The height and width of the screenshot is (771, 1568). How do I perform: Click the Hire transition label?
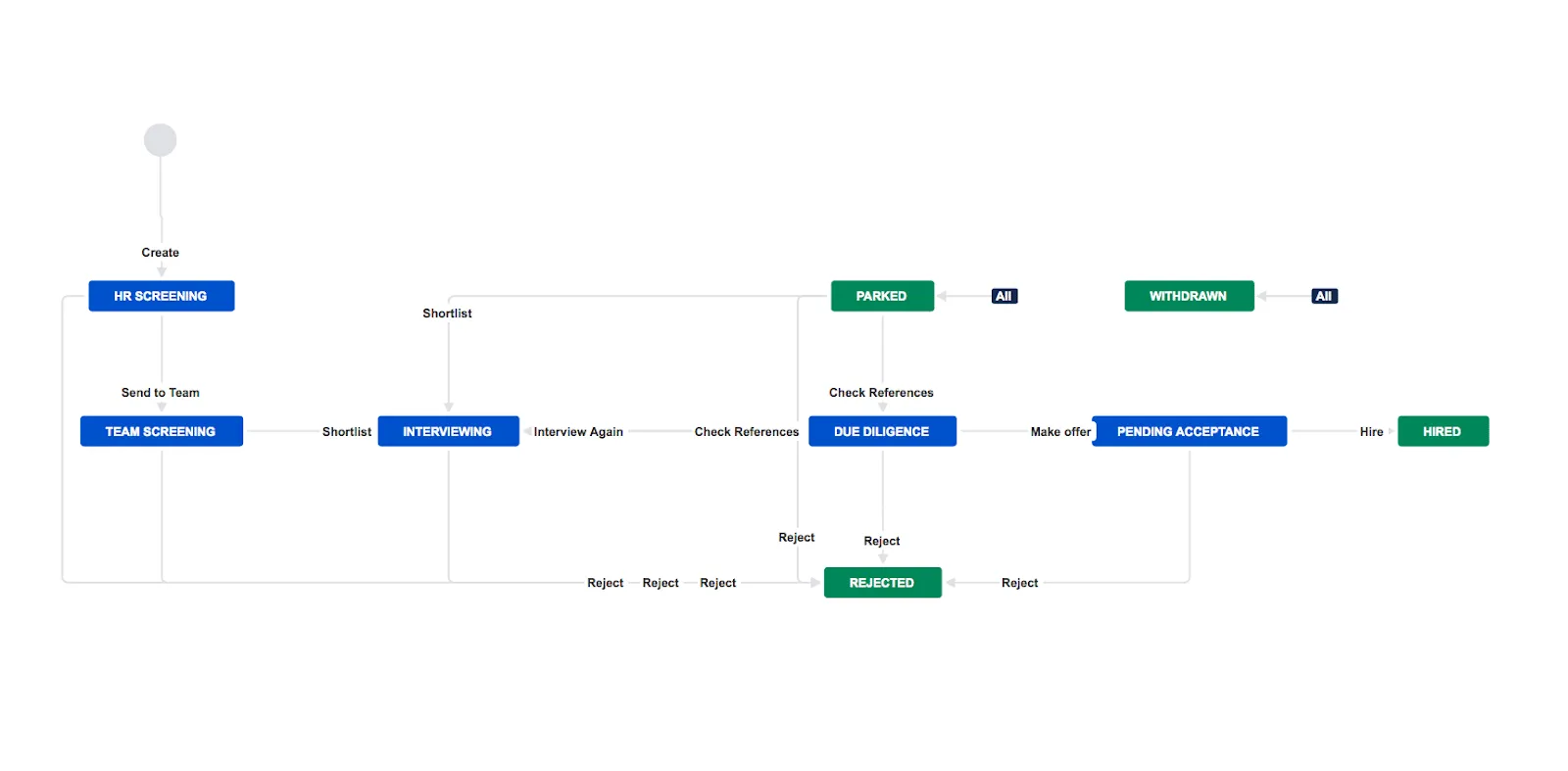[1371, 432]
